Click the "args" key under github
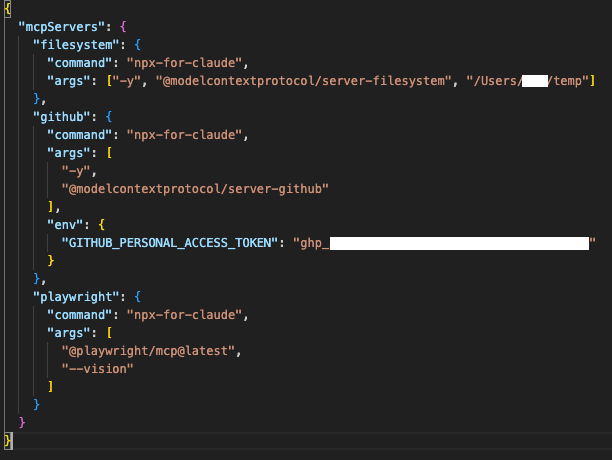The width and height of the screenshot is (612, 460). coord(70,152)
